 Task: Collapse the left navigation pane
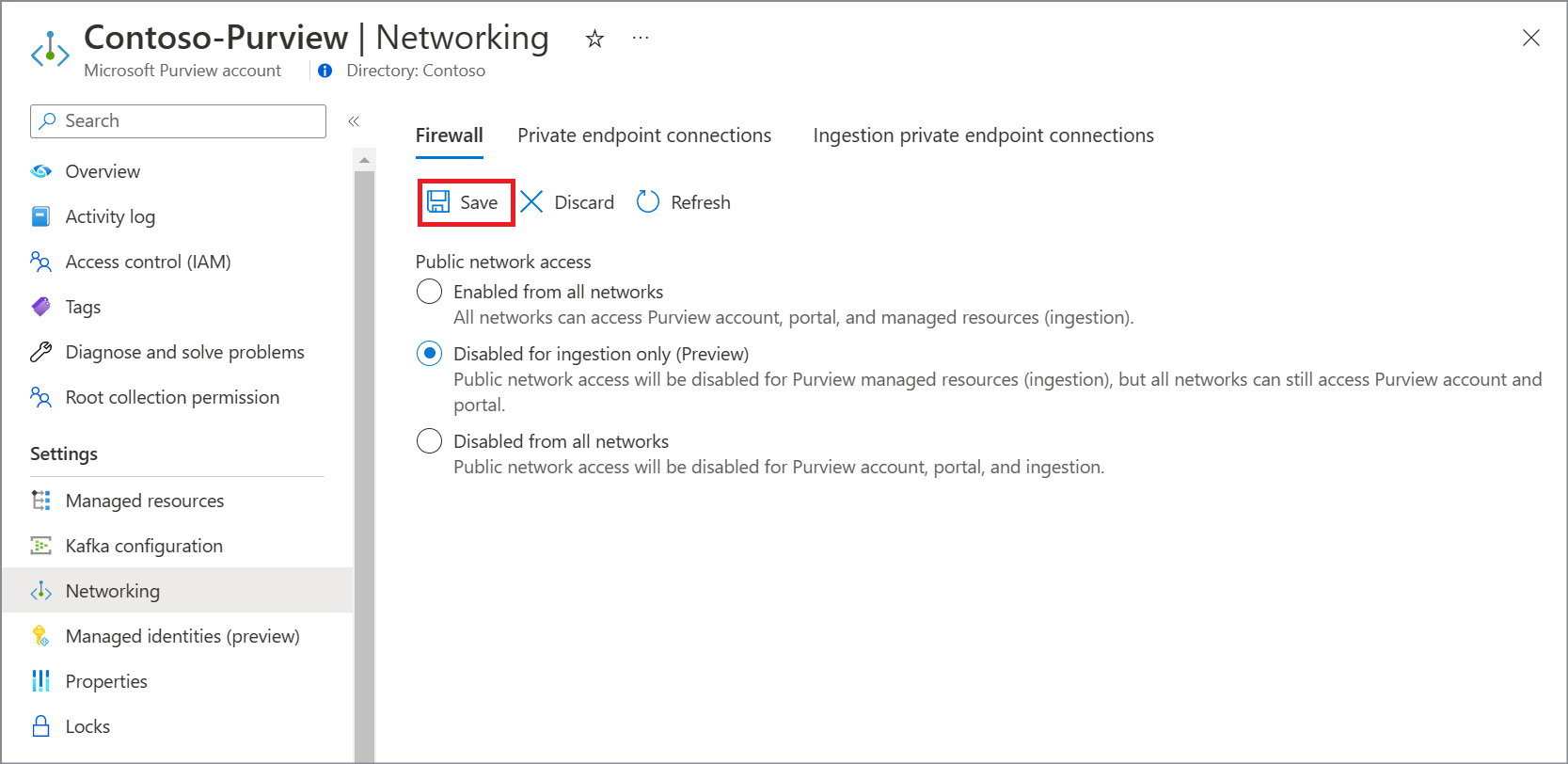coord(355,120)
